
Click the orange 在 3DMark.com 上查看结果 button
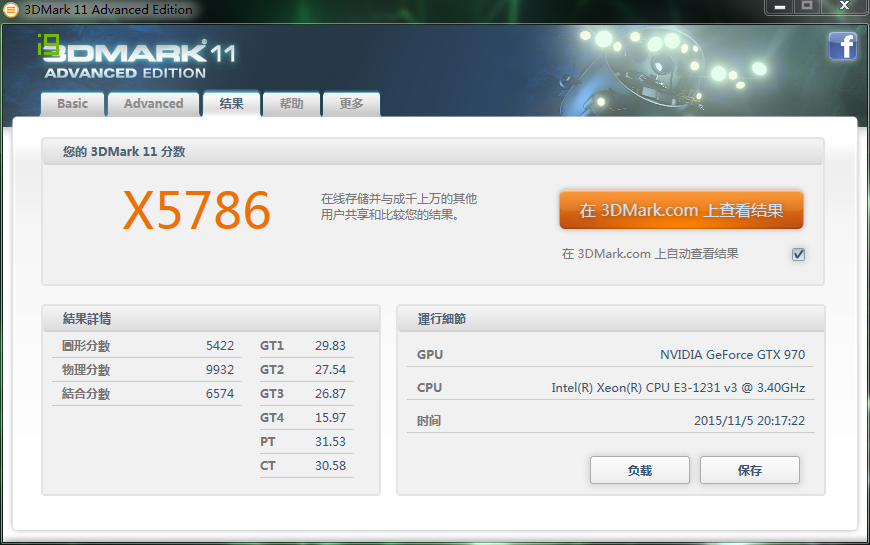click(681, 210)
